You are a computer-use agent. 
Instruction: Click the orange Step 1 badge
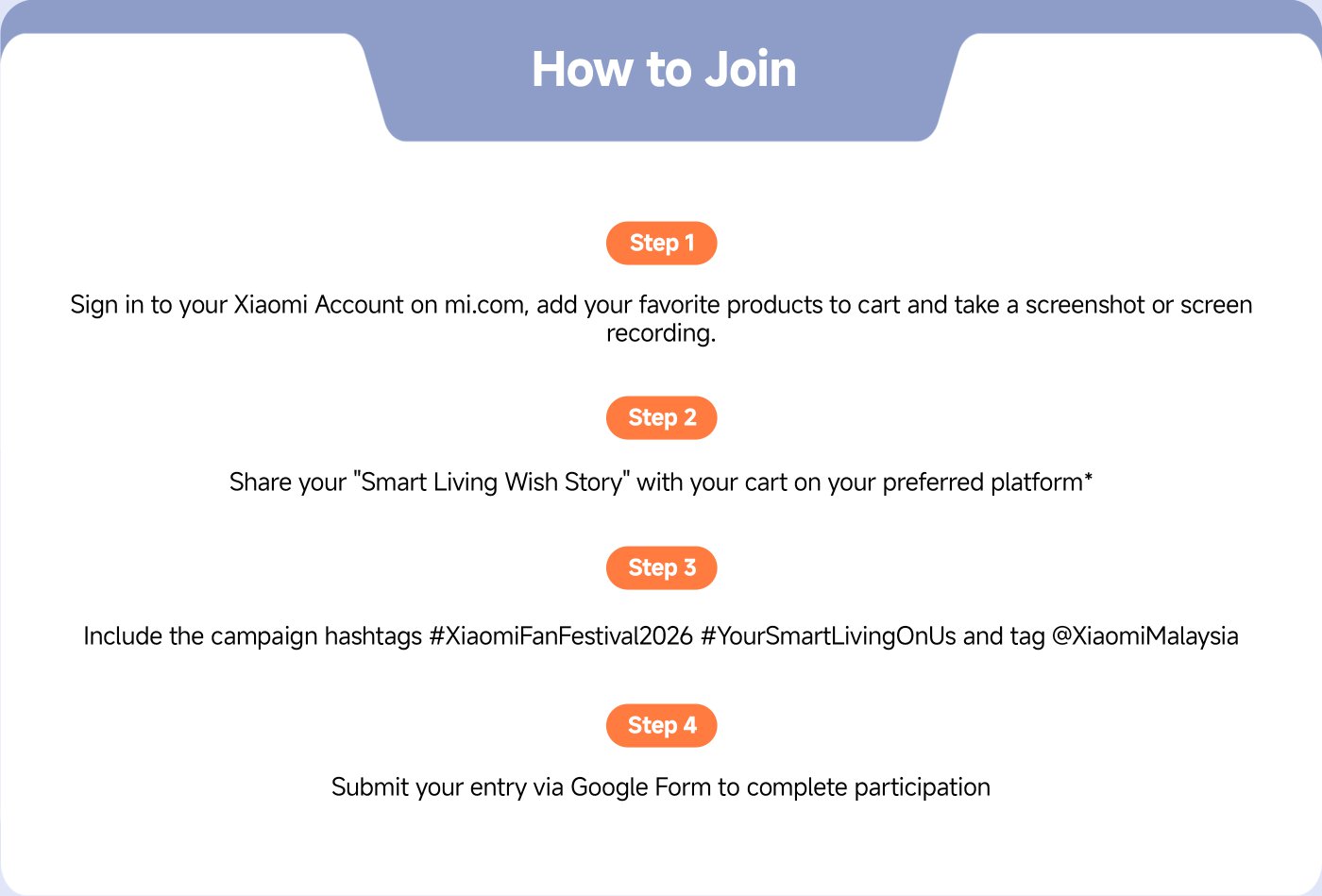[x=661, y=244]
